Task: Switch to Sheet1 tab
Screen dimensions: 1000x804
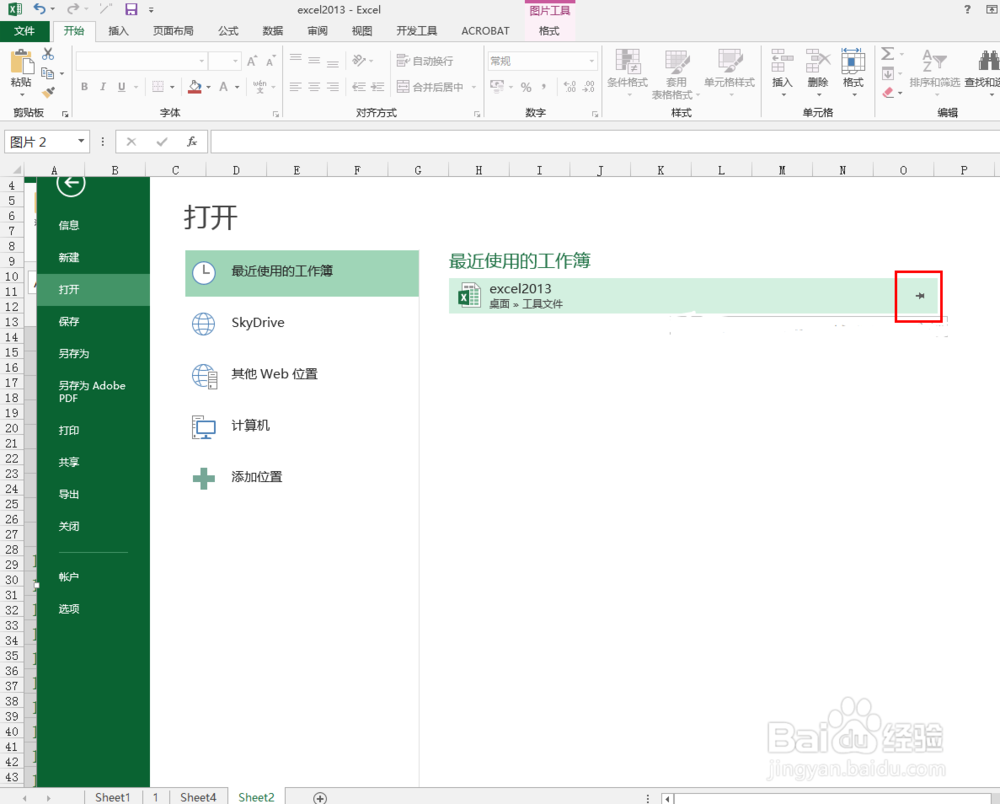Action: 112,797
